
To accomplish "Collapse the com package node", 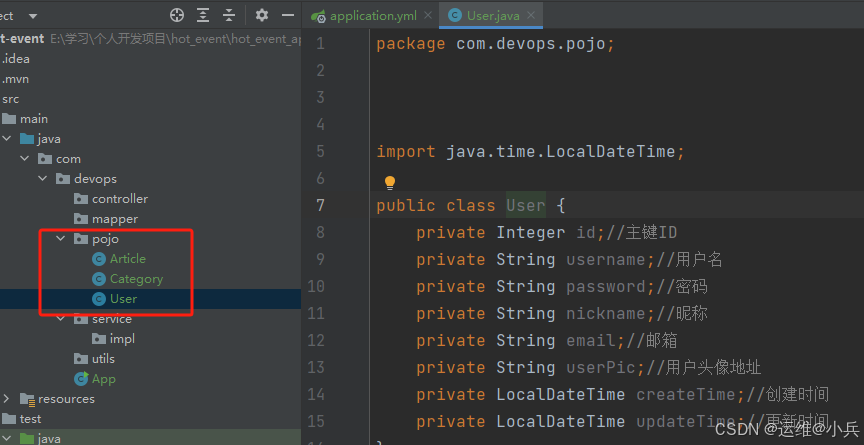I will [25, 159].
